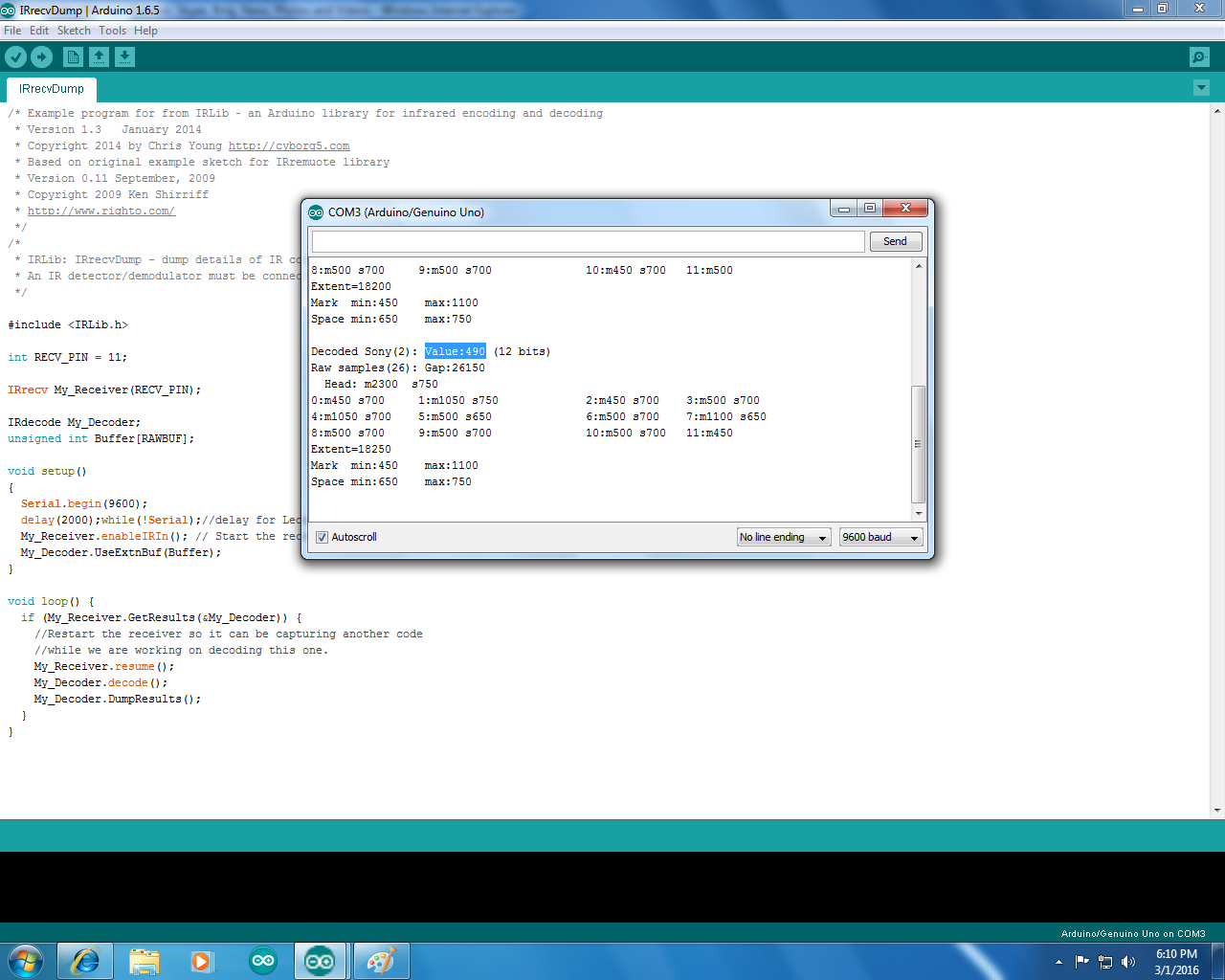Click the 'My_Decoder.DumpResults();' line

pyautogui.click(x=118, y=700)
